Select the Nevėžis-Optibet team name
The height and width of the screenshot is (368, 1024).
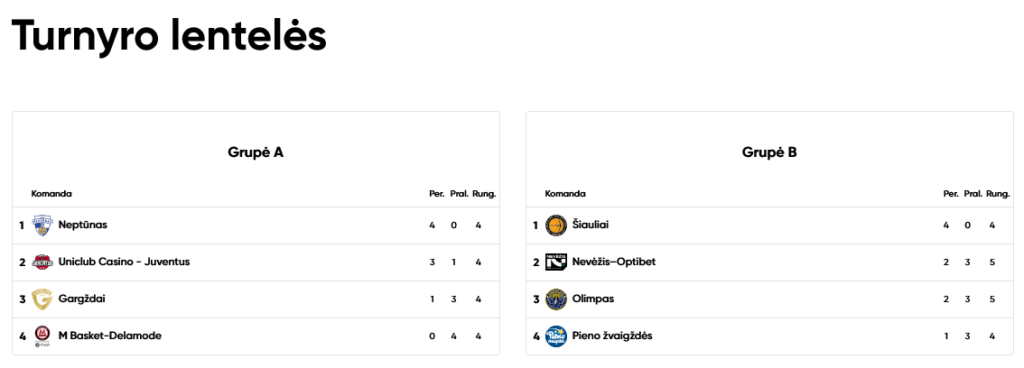click(614, 262)
